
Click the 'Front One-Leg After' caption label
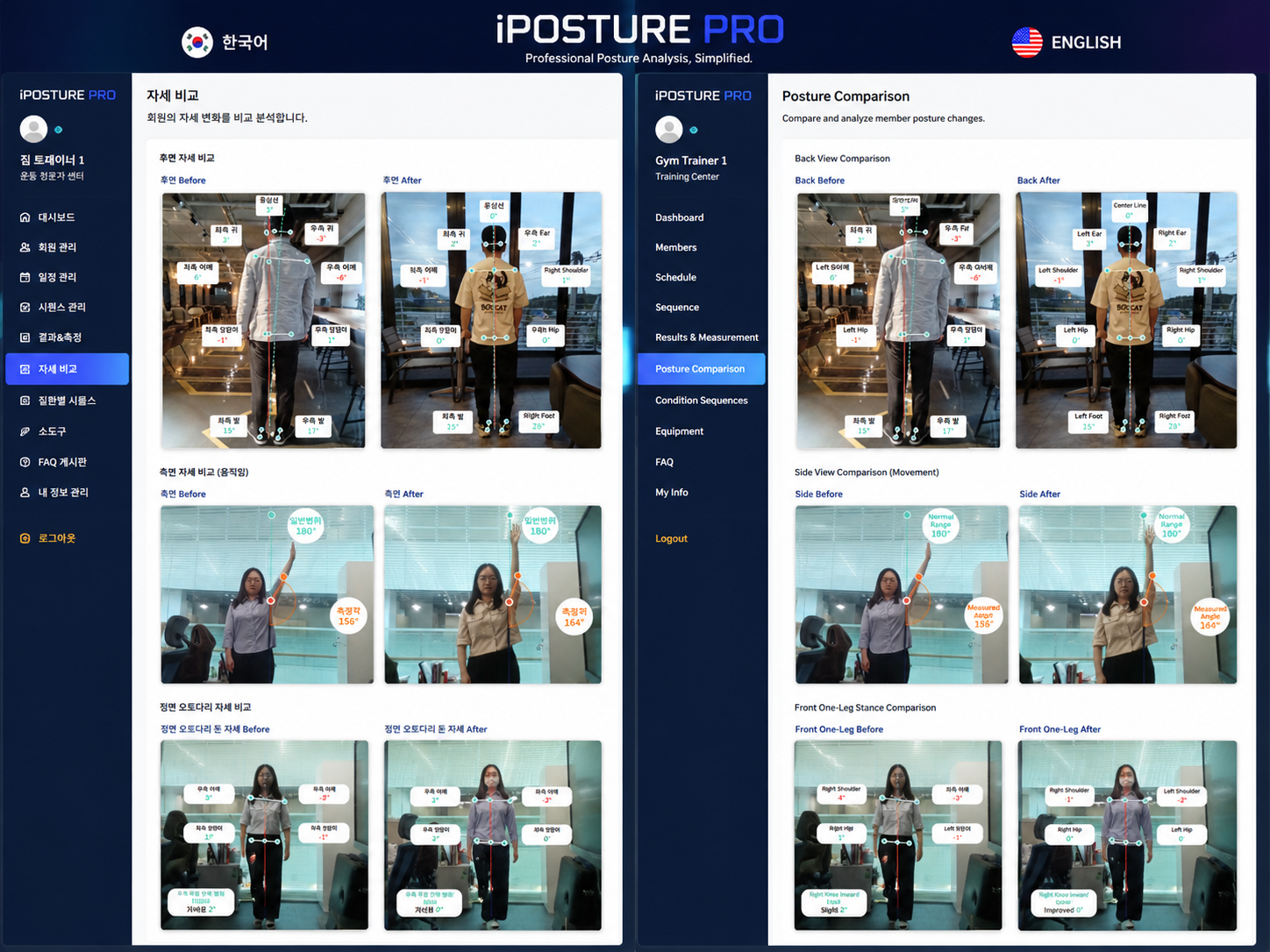(1060, 729)
